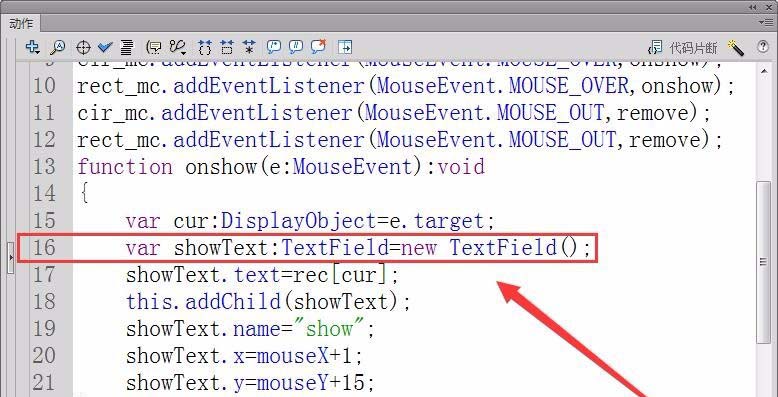Click line number 13 in the gutter

pos(44,167)
